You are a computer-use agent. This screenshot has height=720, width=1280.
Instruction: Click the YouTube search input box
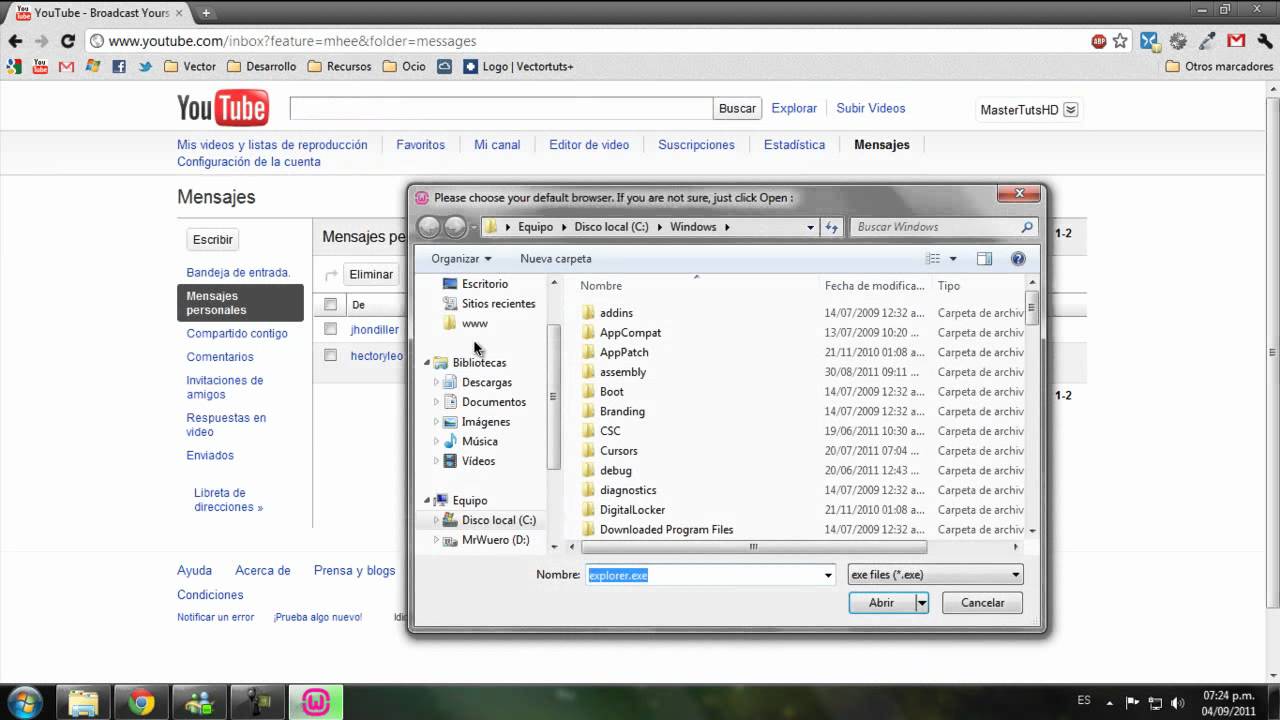point(501,108)
